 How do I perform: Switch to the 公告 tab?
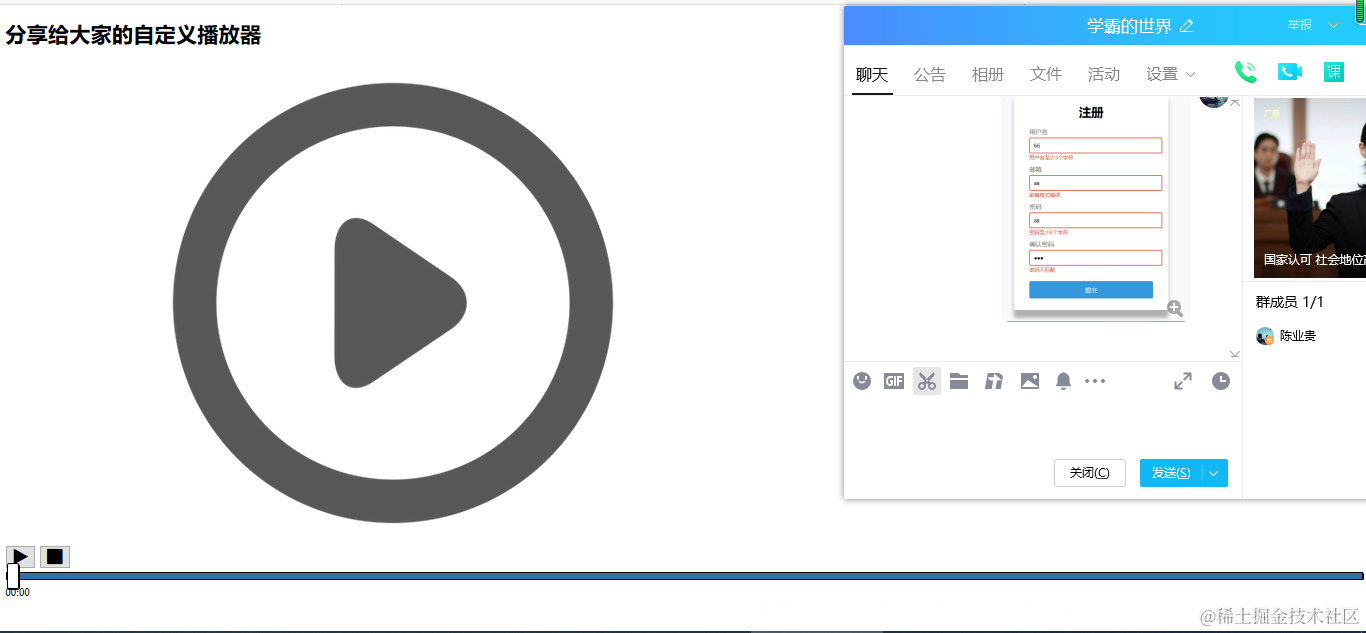click(x=930, y=75)
